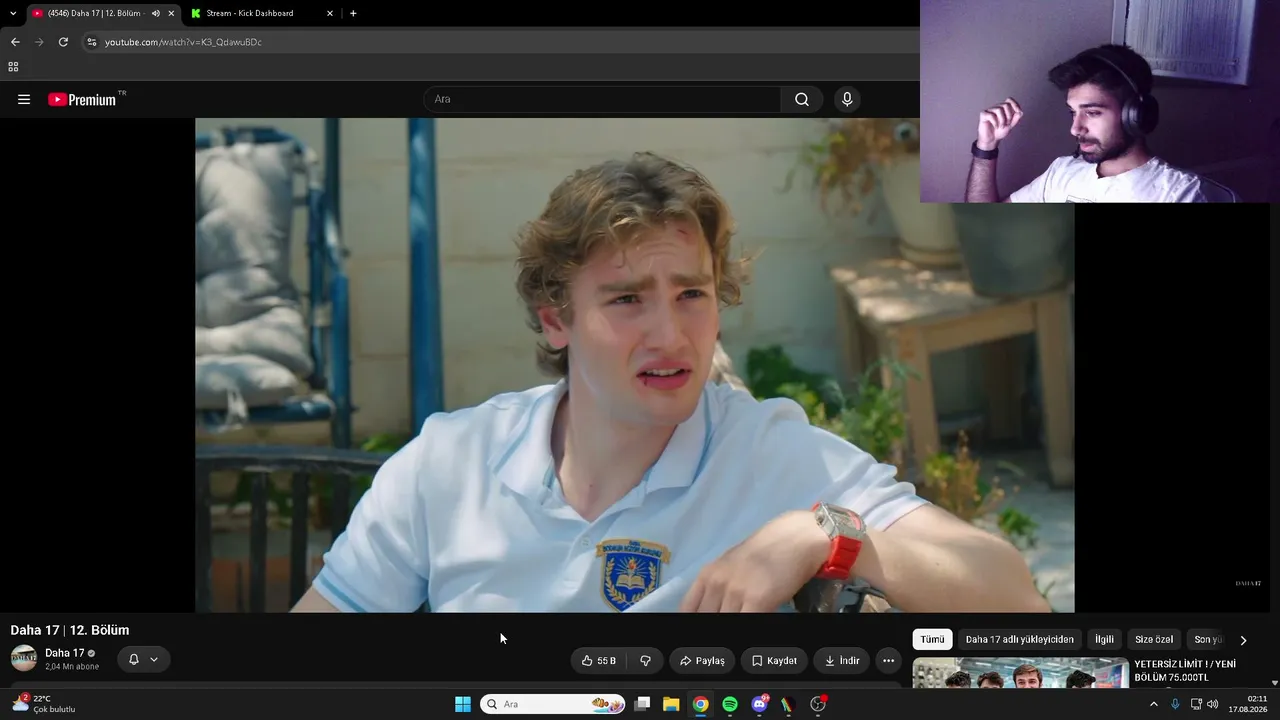
Task: Open Discord from the taskbar
Action: pyautogui.click(x=759, y=704)
